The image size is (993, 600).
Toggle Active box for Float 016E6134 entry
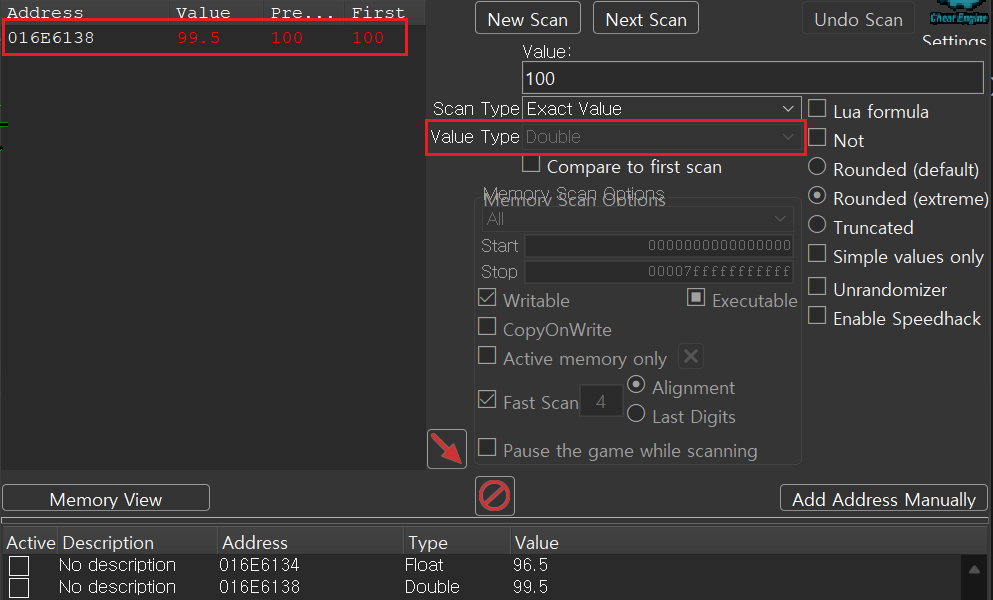point(19,566)
